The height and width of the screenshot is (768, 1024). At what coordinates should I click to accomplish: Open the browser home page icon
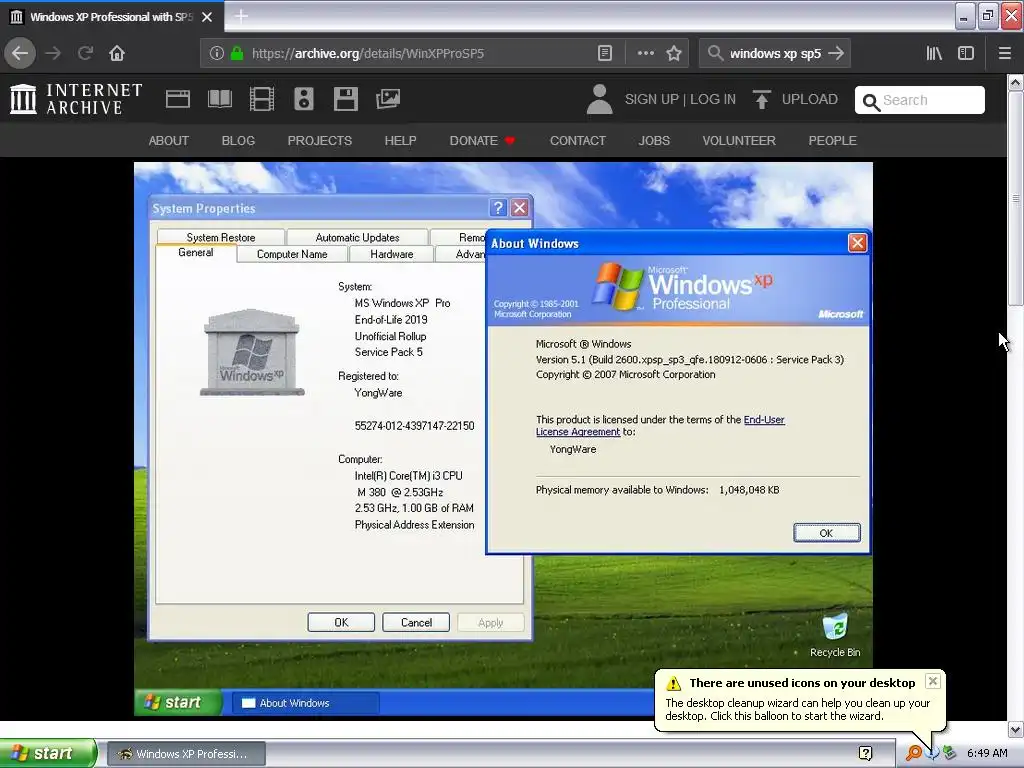117,54
